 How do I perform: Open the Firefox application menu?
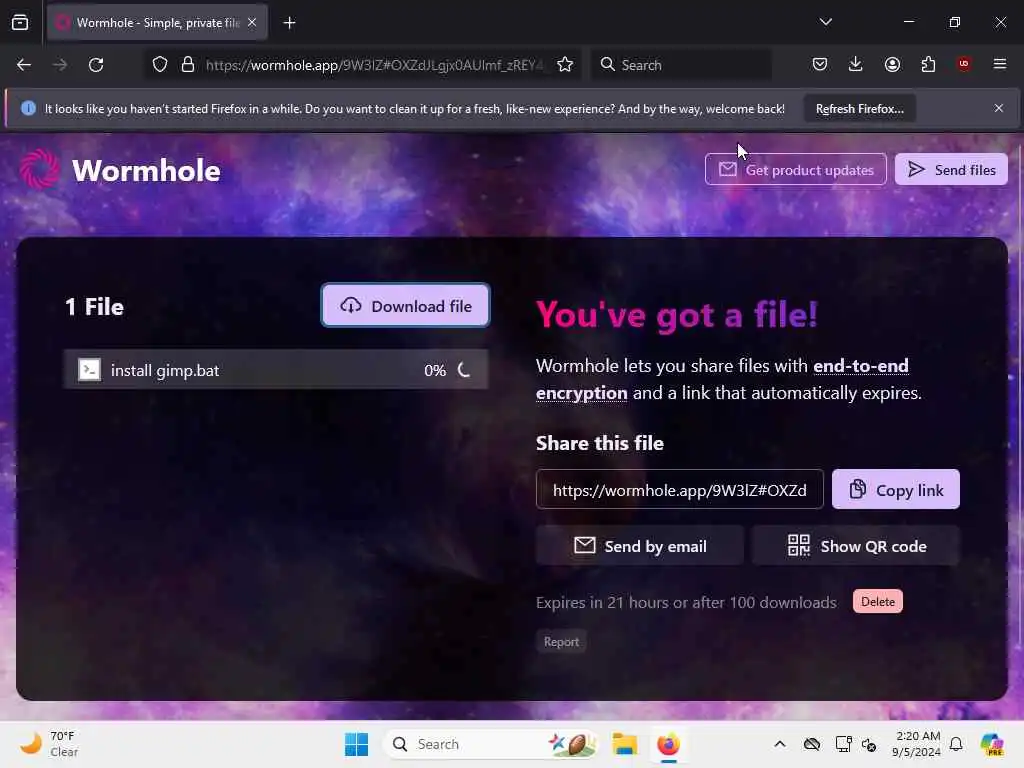(x=999, y=65)
